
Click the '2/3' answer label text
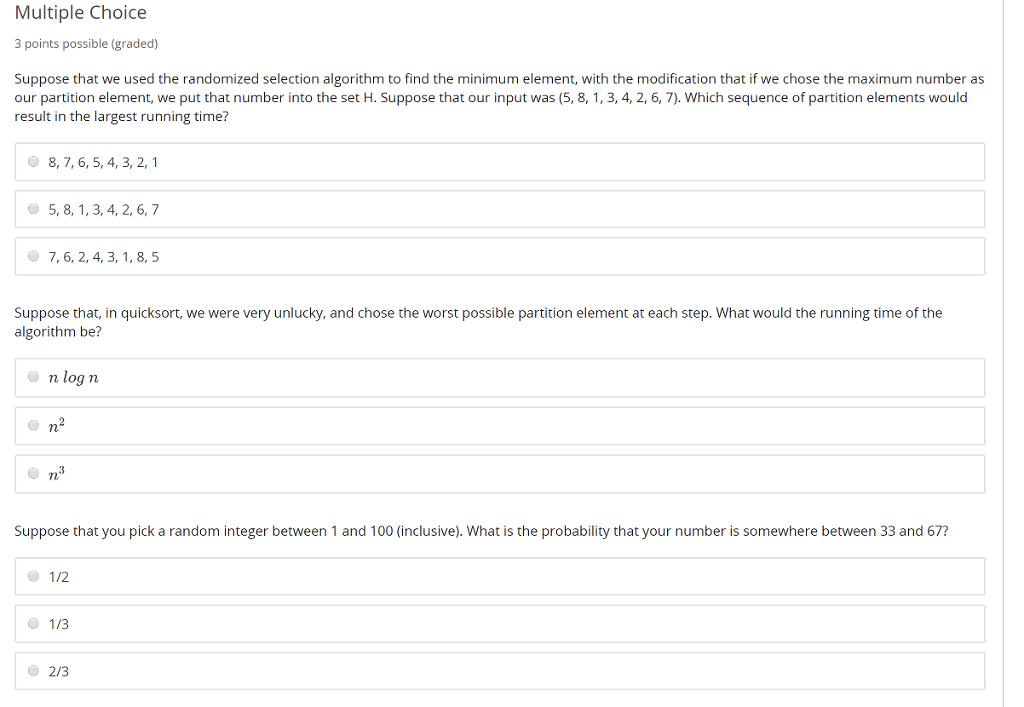click(x=59, y=672)
